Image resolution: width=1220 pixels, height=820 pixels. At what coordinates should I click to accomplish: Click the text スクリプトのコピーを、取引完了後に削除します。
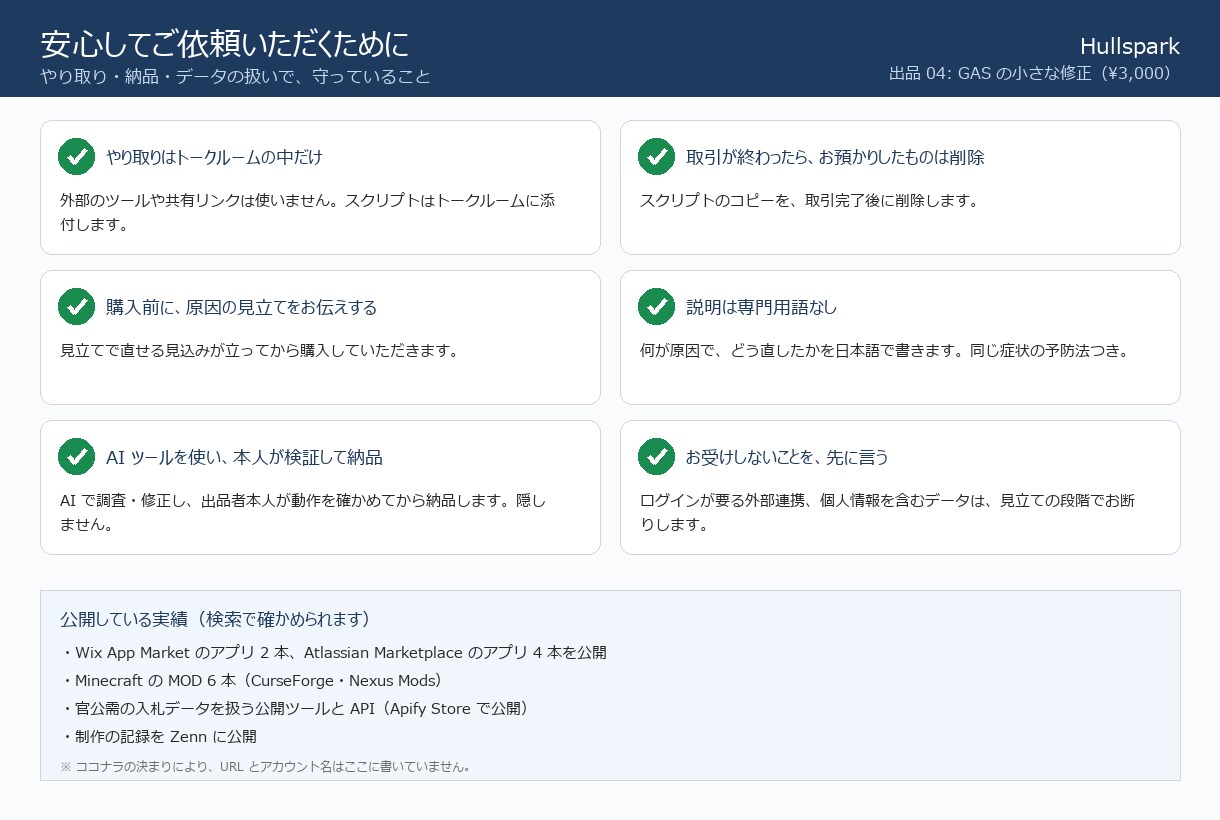point(809,200)
